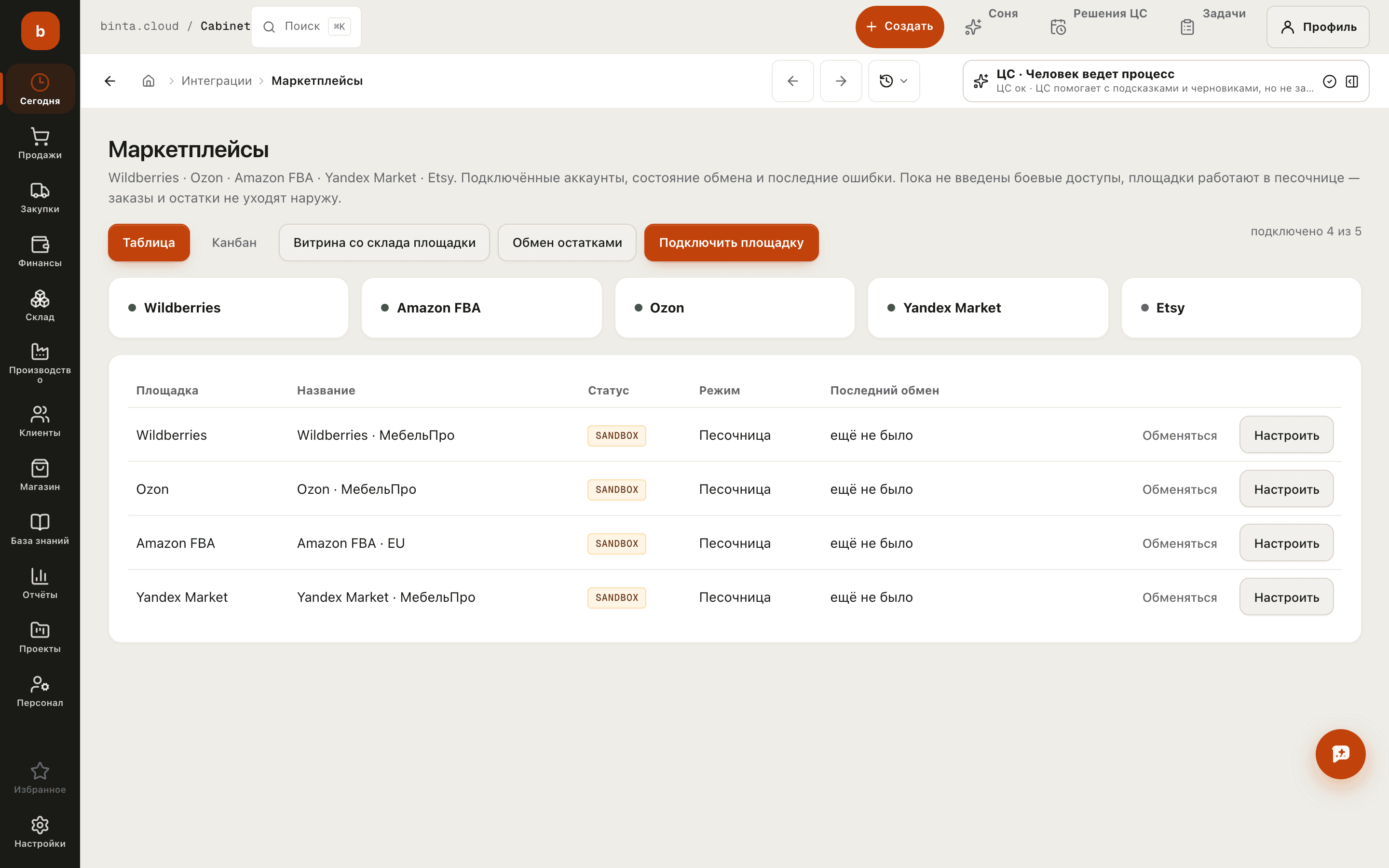This screenshot has width=1389, height=868.
Task: Select the Ozon marketplace card
Action: [x=735, y=308]
